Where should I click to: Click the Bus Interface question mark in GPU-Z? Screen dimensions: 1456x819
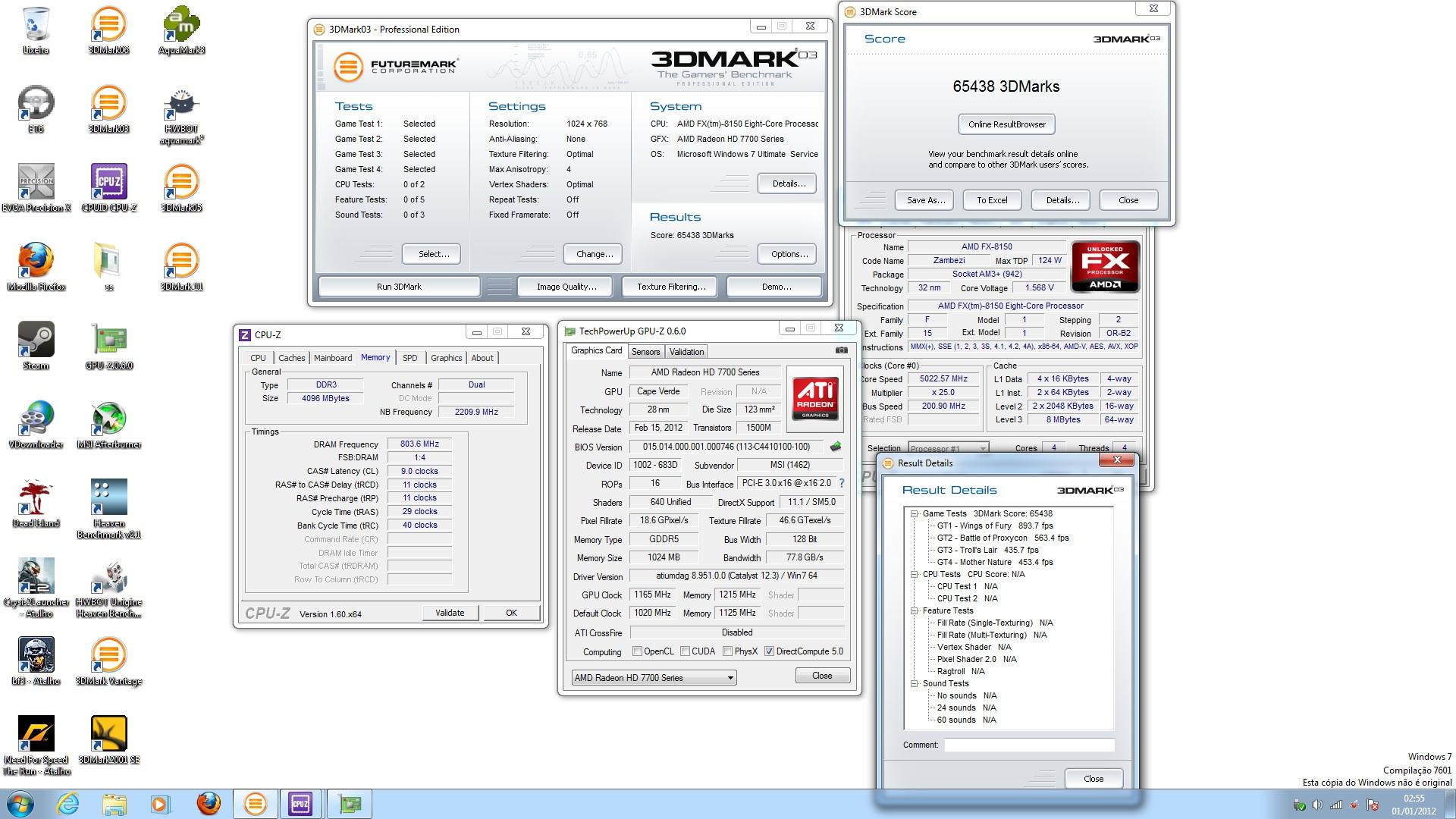point(841,483)
